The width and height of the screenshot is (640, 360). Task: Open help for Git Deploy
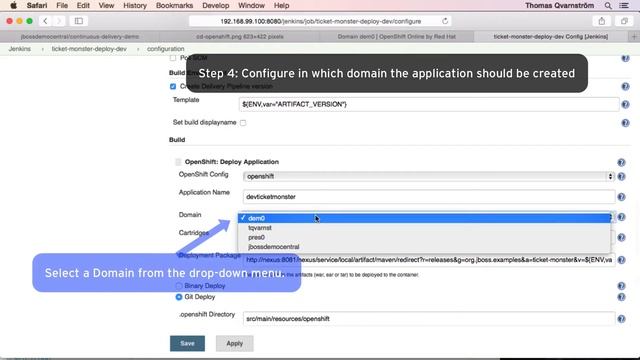621,297
